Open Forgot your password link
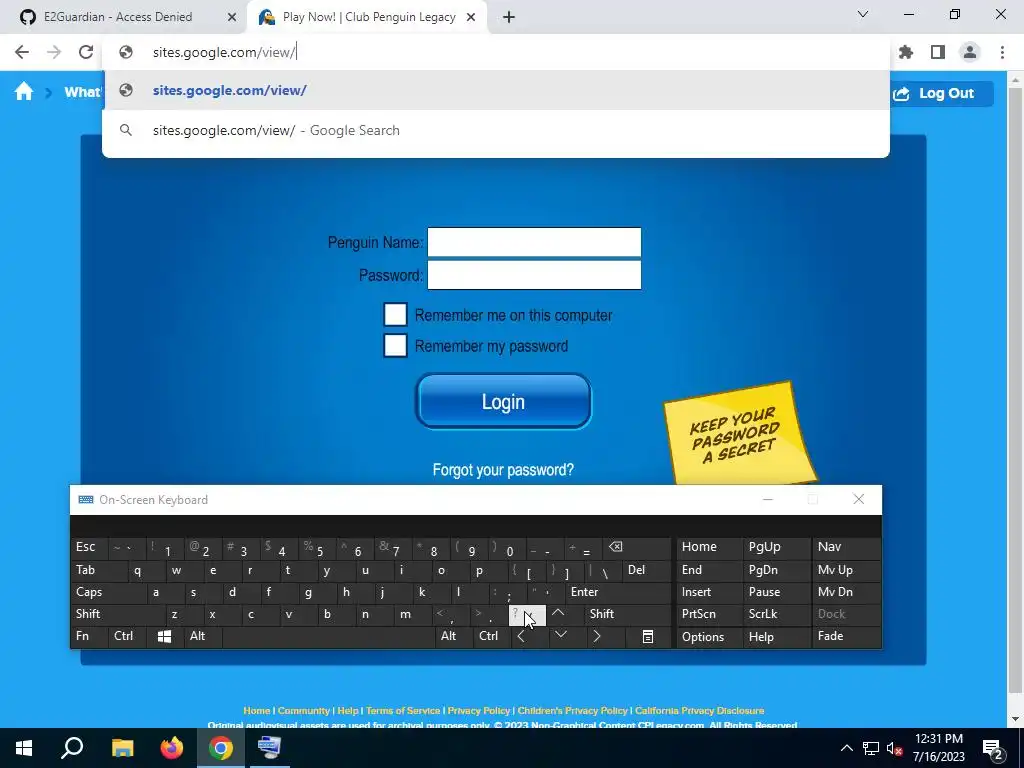The height and width of the screenshot is (768, 1024). (503, 470)
